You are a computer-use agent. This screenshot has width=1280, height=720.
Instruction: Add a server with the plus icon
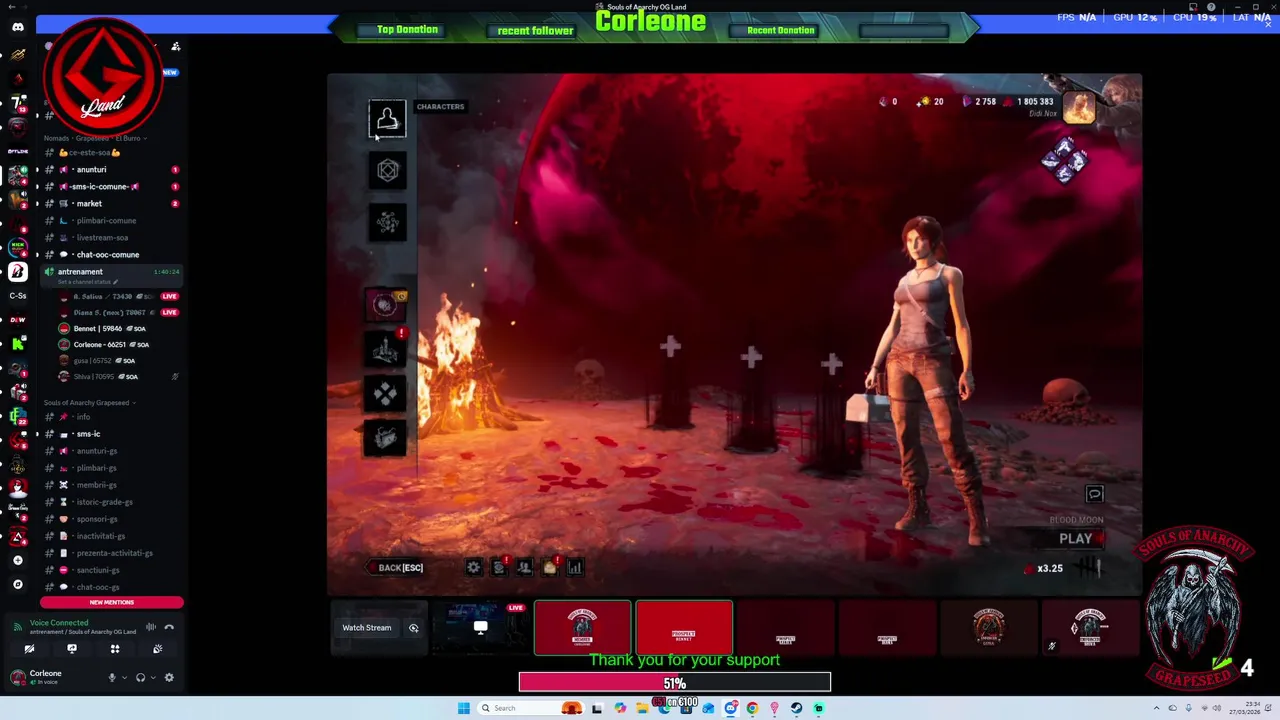click(18, 561)
